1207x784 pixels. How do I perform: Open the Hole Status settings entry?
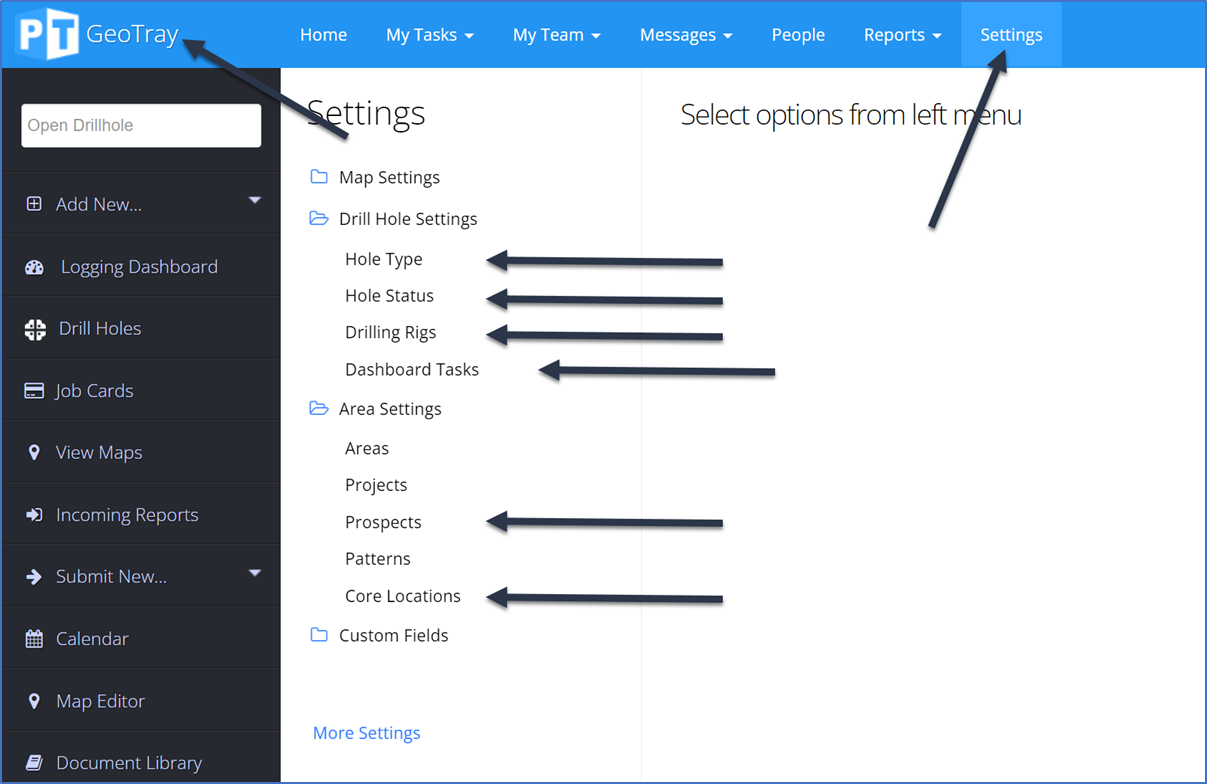389,295
